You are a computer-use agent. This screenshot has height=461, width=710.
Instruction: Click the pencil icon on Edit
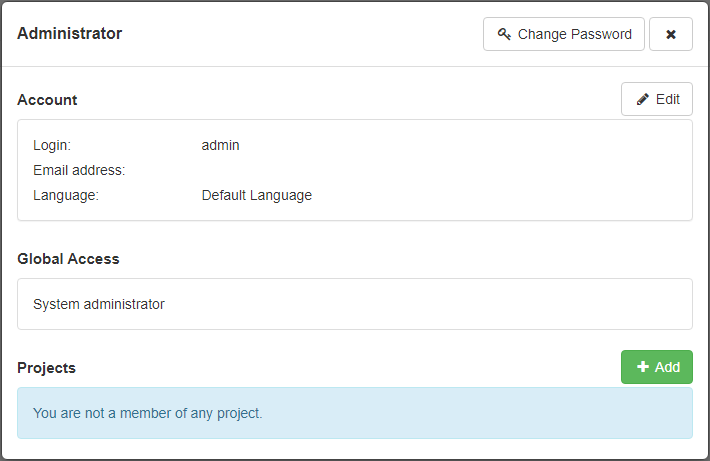click(x=643, y=99)
